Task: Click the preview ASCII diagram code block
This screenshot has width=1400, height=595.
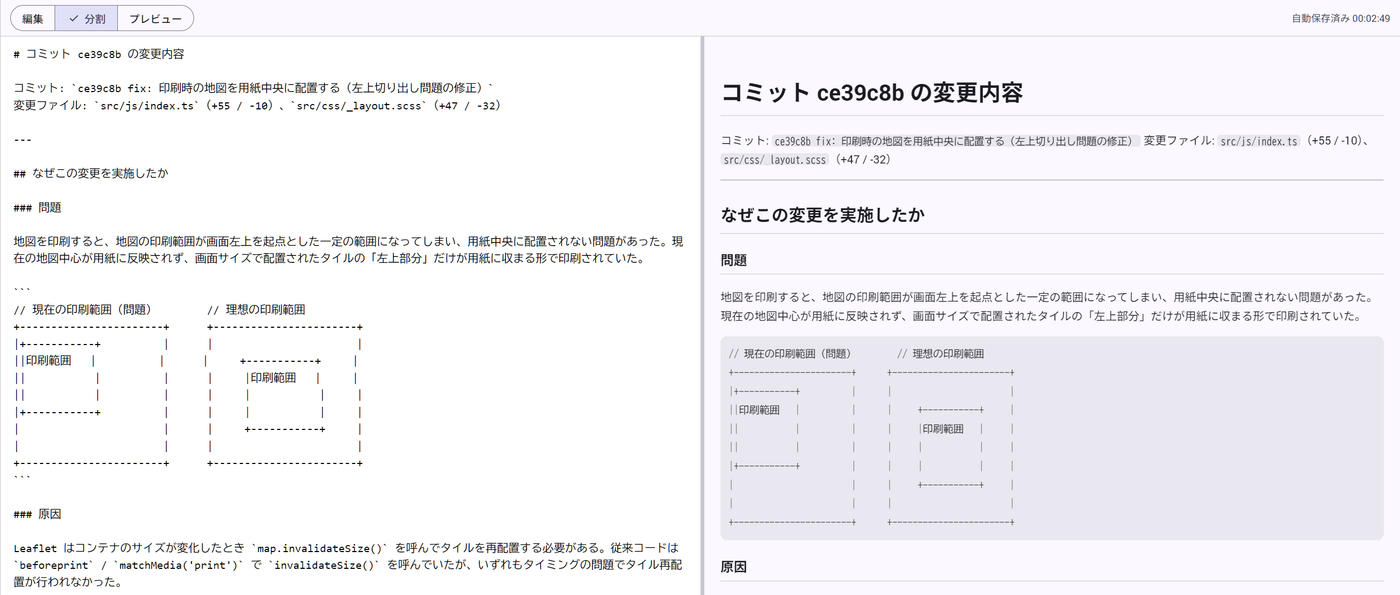Action: [1052, 438]
